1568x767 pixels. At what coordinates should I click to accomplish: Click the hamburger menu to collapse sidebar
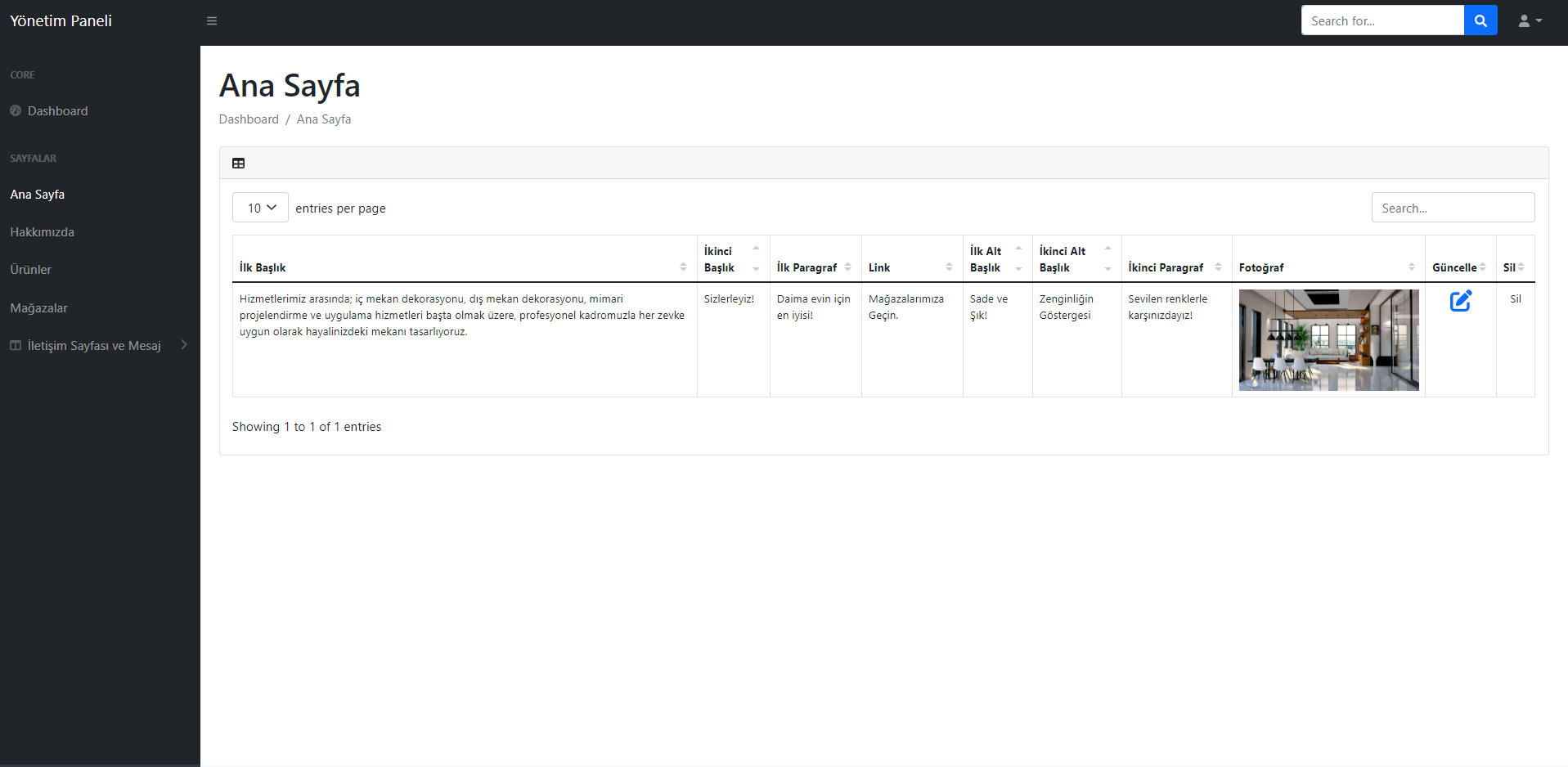[x=212, y=20]
